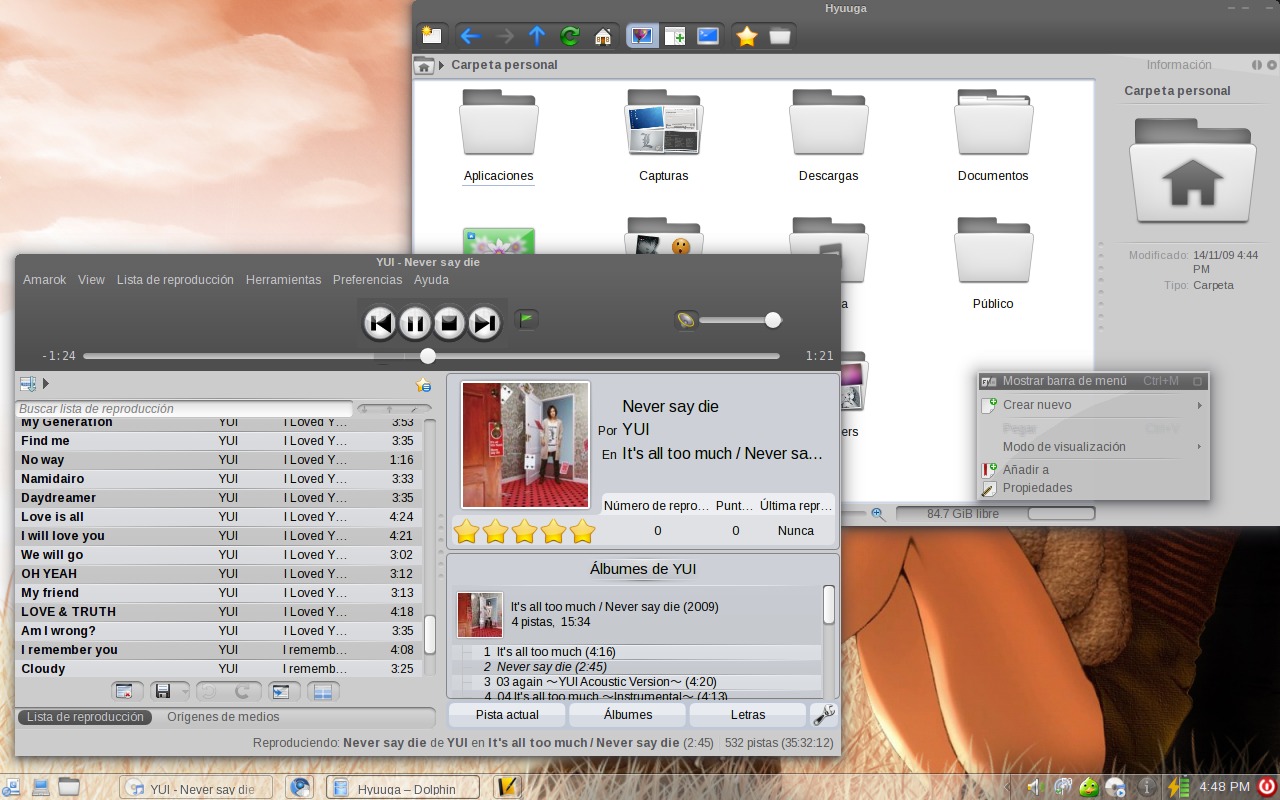Viewport: 1280px width, 800px height.
Task: Click the split view icon in Dolphin
Action: pyautogui.click(x=675, y=36)
